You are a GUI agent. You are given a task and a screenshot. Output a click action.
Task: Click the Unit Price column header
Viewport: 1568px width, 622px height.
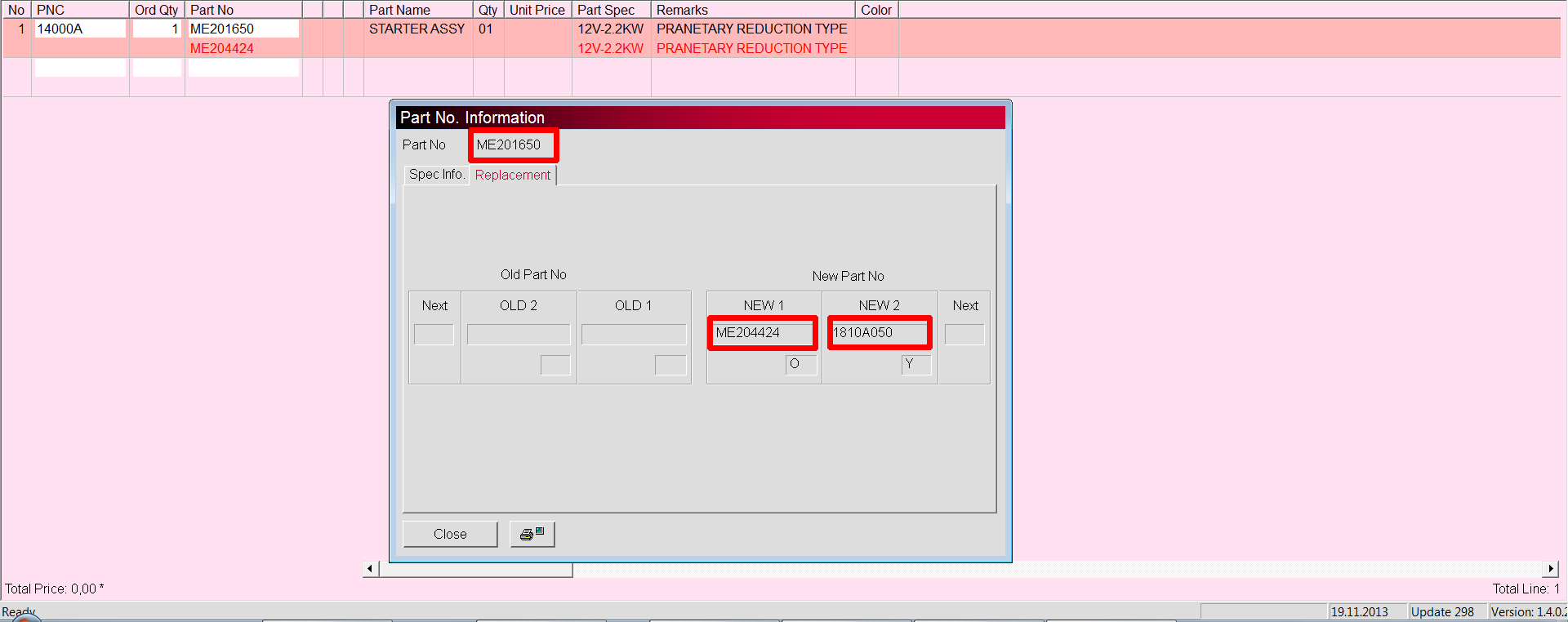pyautogui.click(x=537, y=10)
